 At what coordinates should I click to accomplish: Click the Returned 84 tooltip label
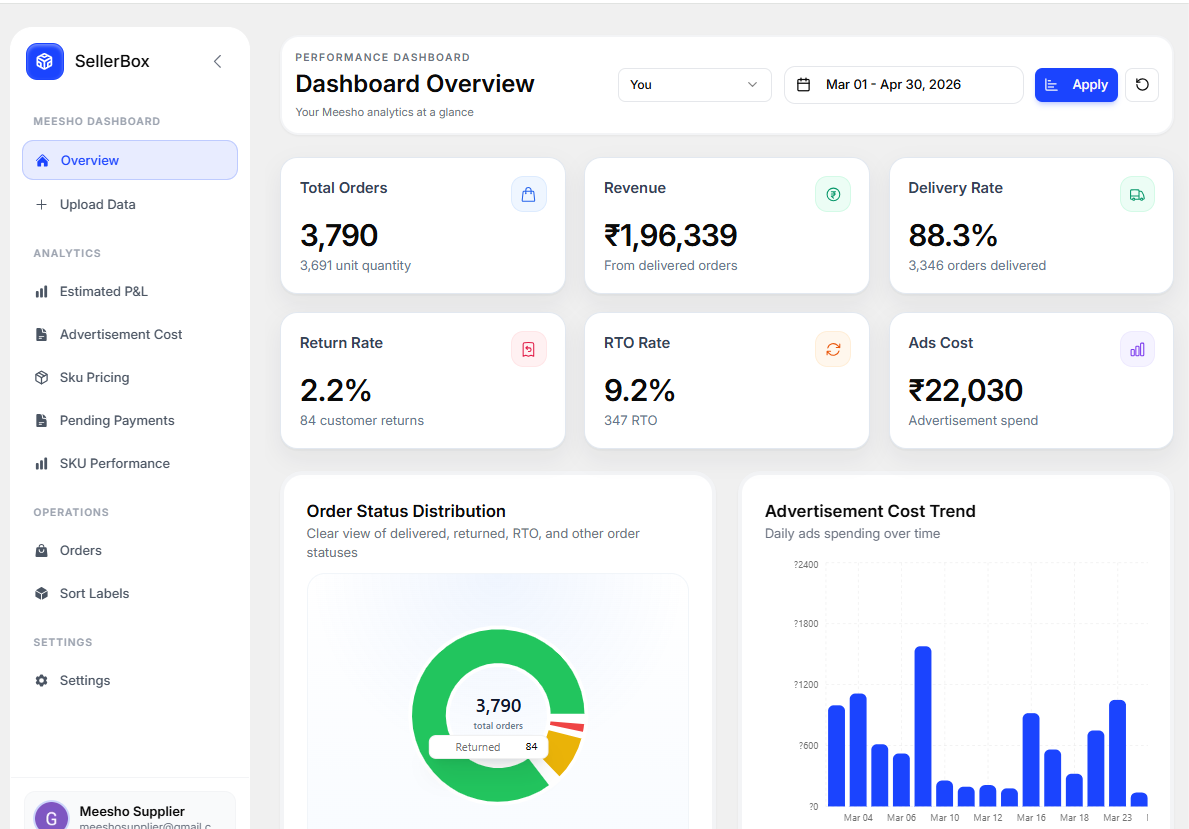(489, 747)
